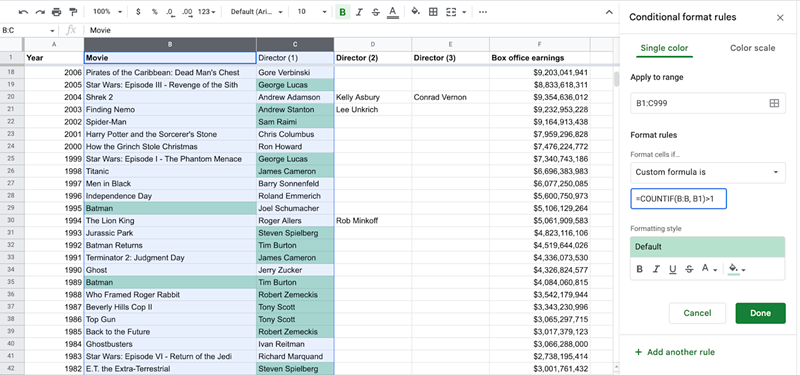The width and height of the screenshot is (800, 375).
Task: Click the Ghostbusters cell
Action: pos(170,344)
